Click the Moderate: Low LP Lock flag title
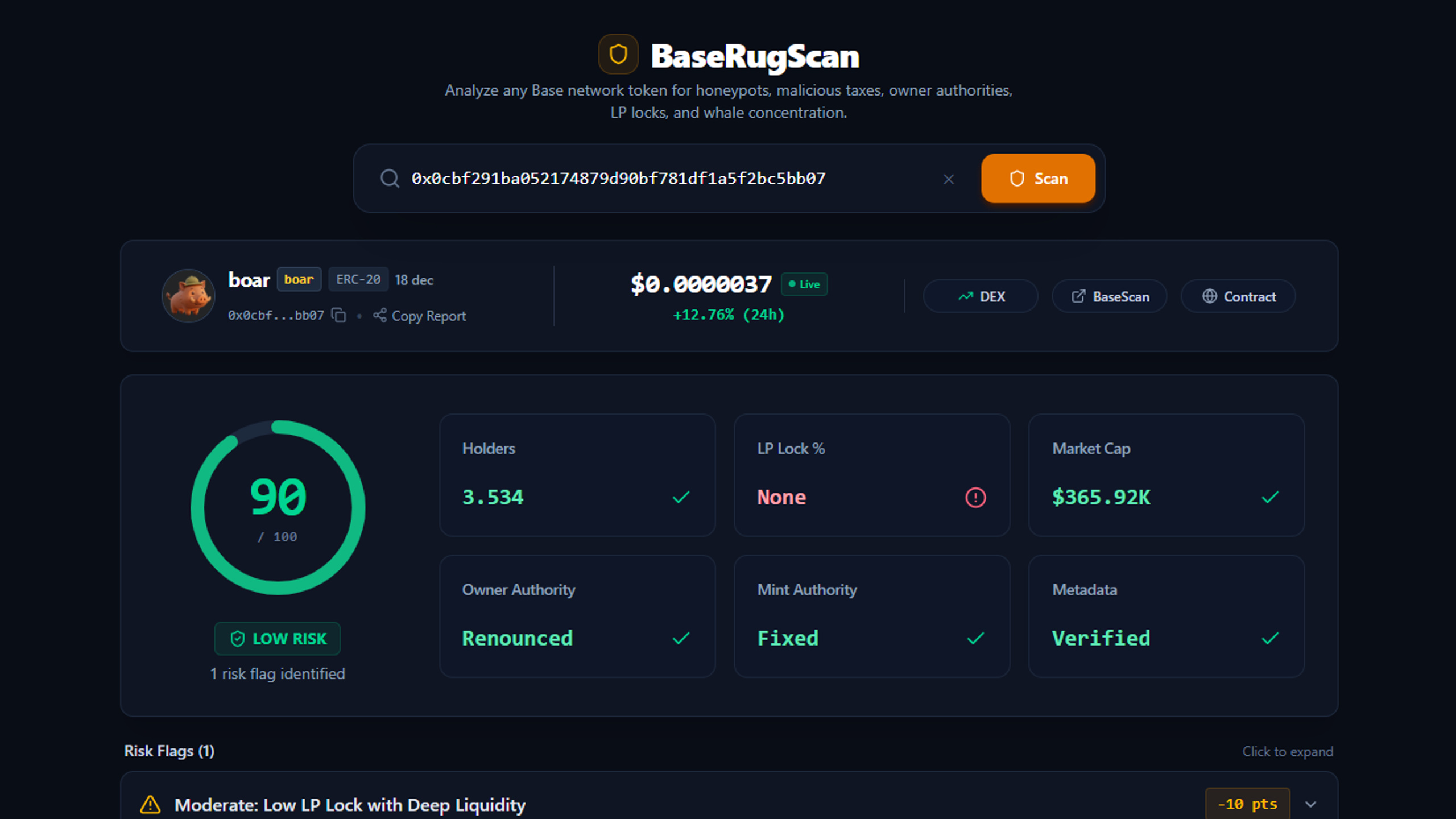Screen dimensions: 1456x819 click(x=350, y=805)
